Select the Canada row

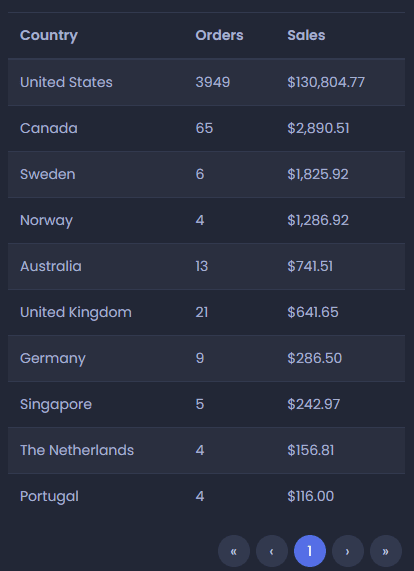pyautogui.click(x=206, y=128)
